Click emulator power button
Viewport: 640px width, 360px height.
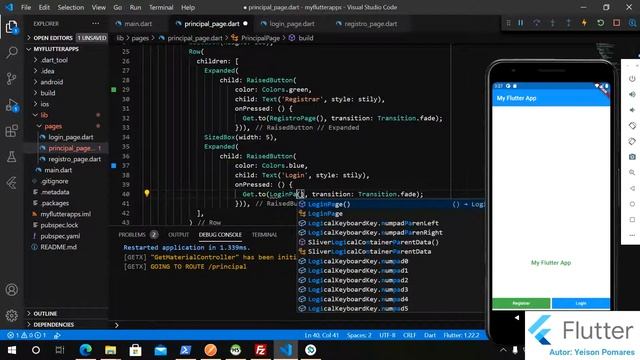(x=632, y=79)
